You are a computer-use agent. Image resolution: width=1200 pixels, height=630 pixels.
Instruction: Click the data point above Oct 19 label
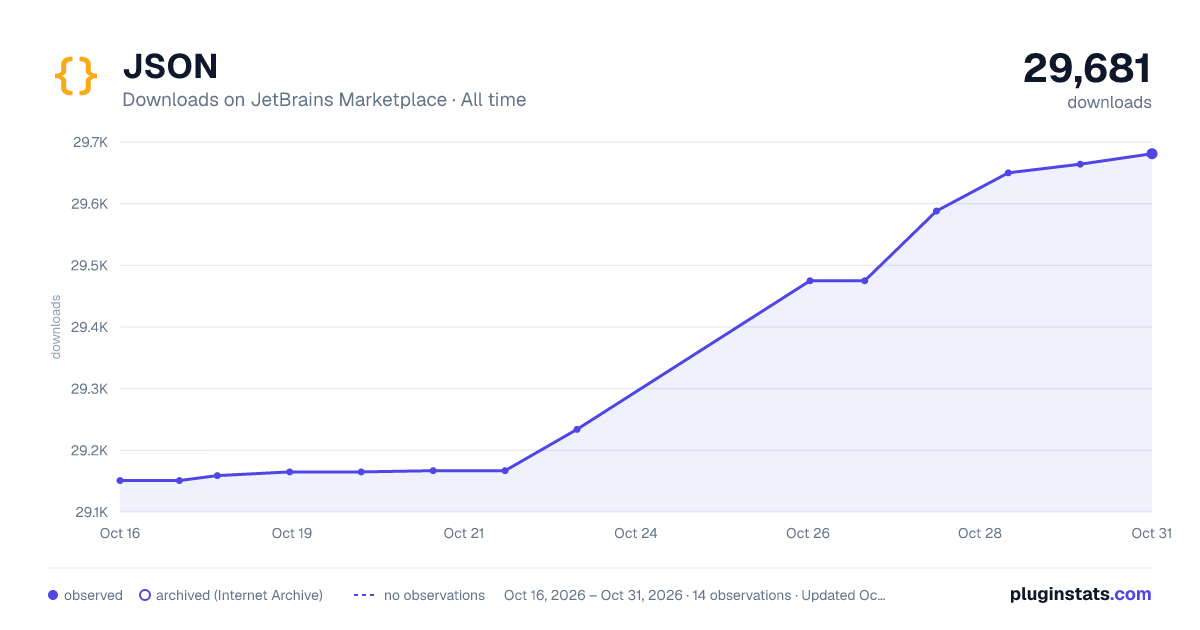[x=290, y=472]
